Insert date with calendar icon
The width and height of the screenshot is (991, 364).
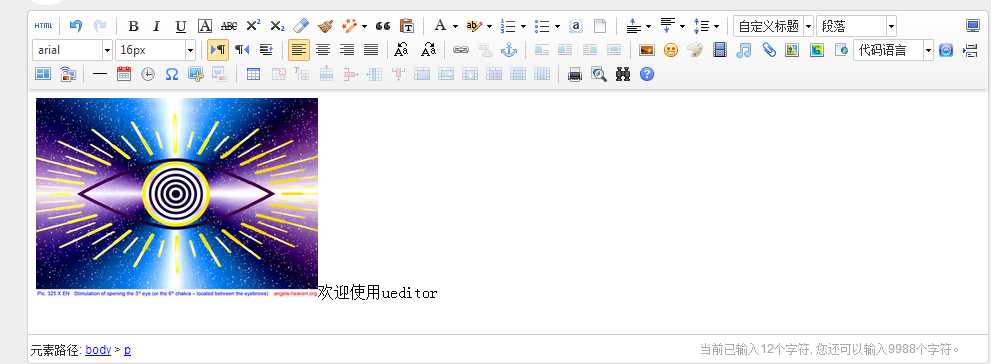click(124, 74)
